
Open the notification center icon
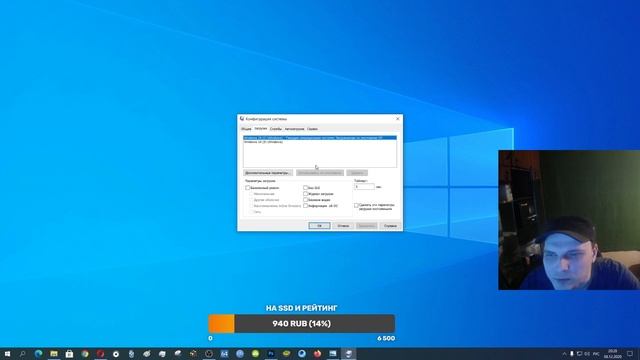point(630,354)
